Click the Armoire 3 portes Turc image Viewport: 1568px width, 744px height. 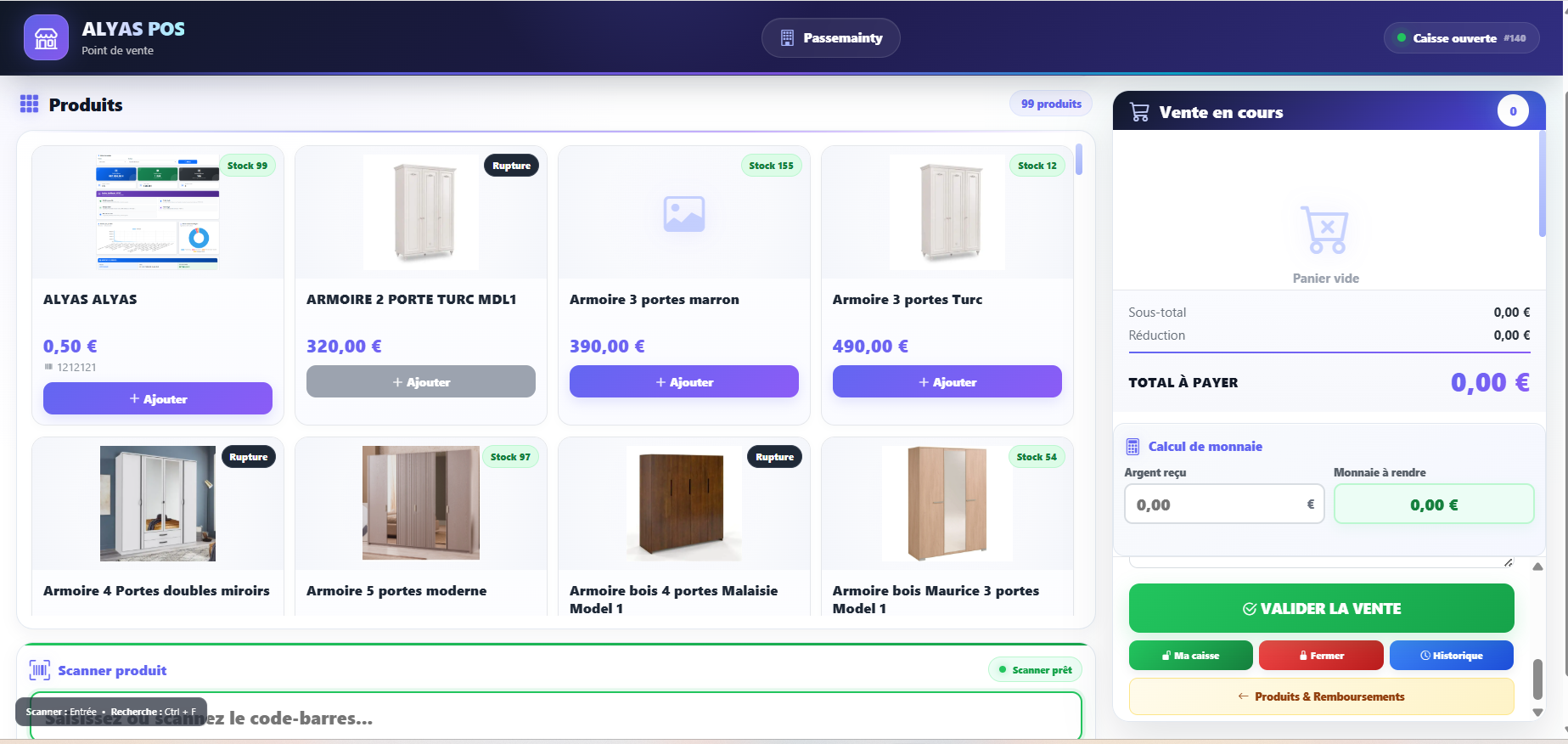(947, 212)
